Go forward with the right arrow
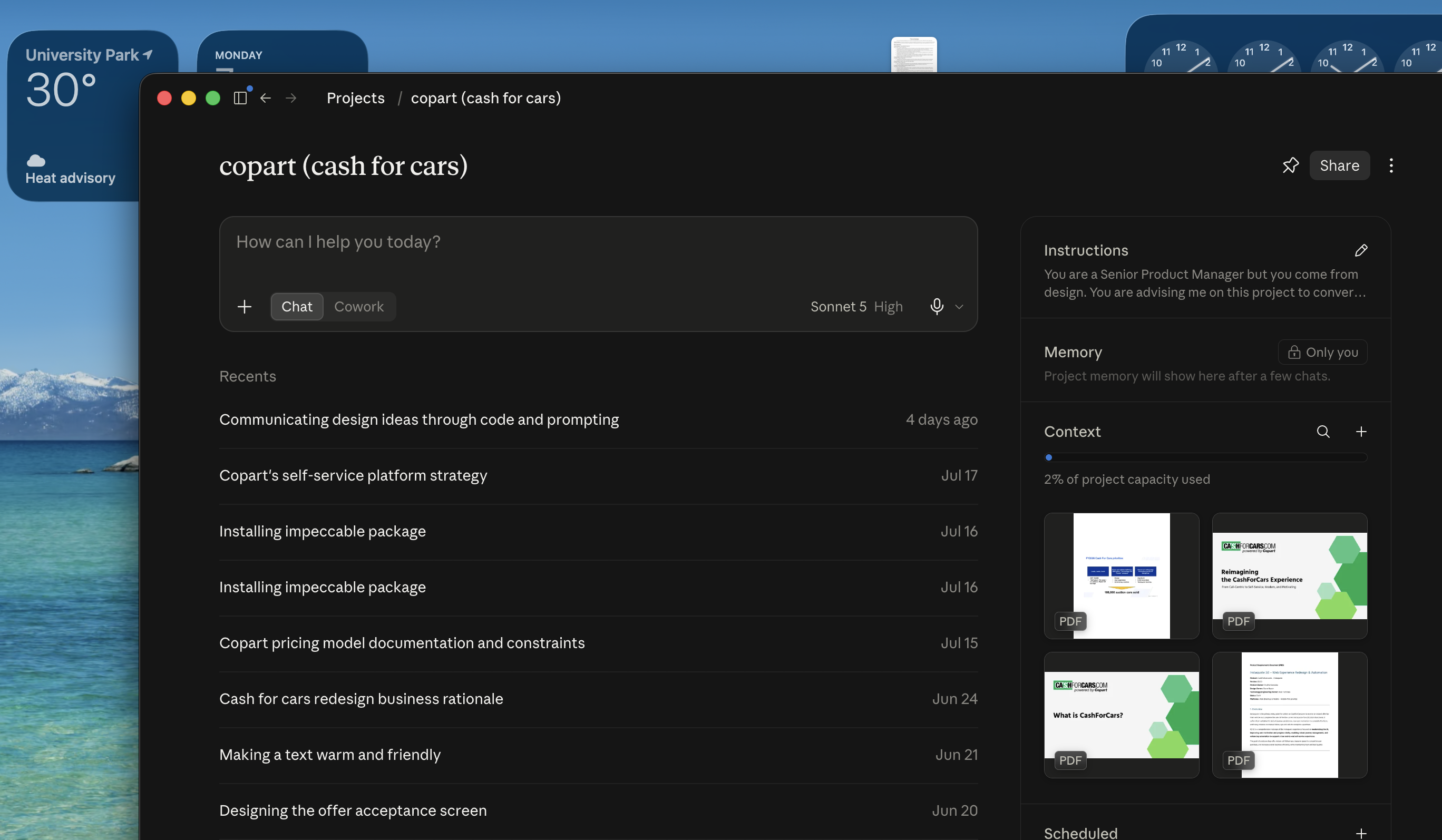Viewport: 1442px width, 840px height. click(x=291, y=98)
